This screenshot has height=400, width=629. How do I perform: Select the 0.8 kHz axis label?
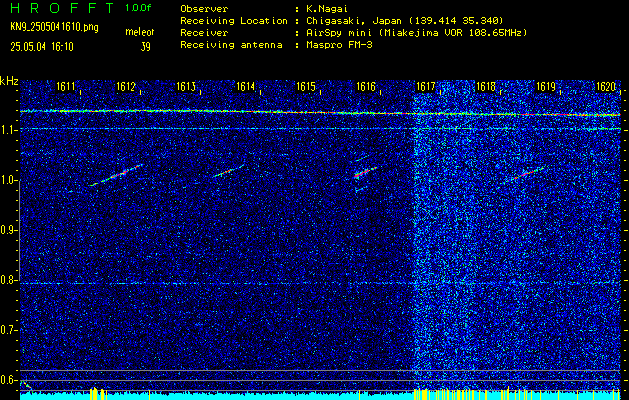coord(8,280)
